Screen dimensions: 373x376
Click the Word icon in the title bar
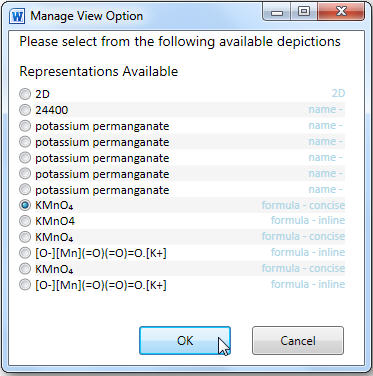[17, 16]
